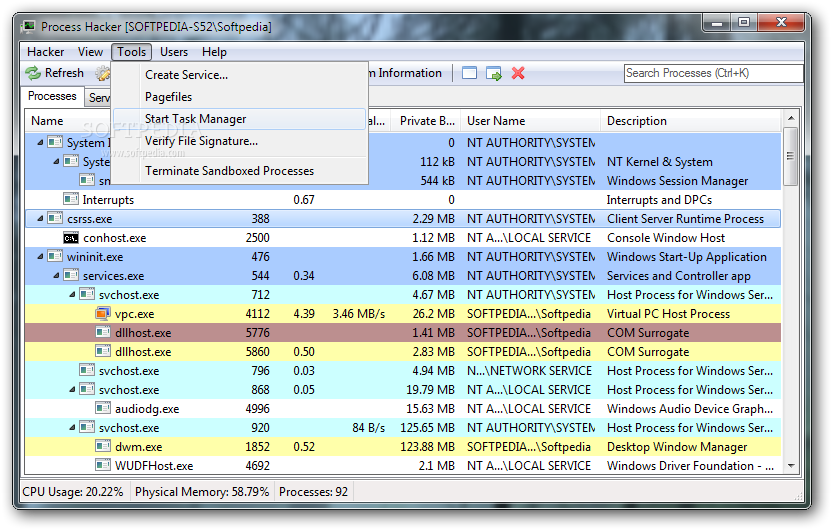The image size is (832, 530).
Task: Select Start Task Manager menu entry
Action: [240, 119]
